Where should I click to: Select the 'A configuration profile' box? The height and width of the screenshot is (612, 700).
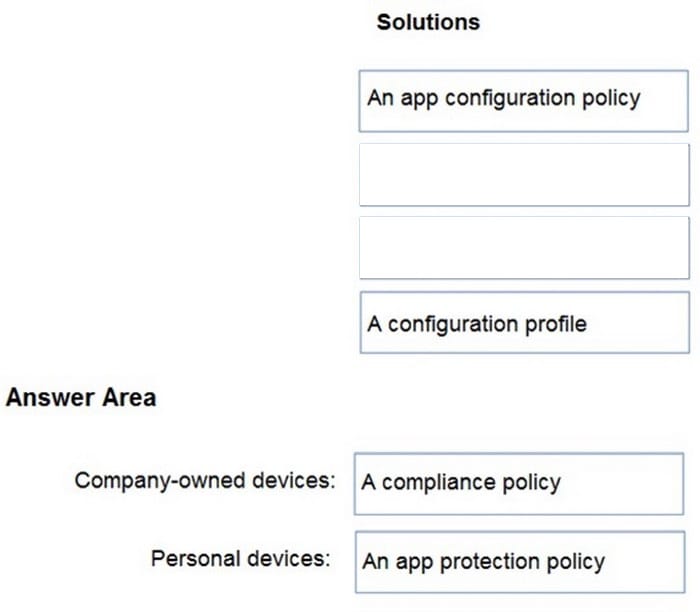[x=525, y=322]
